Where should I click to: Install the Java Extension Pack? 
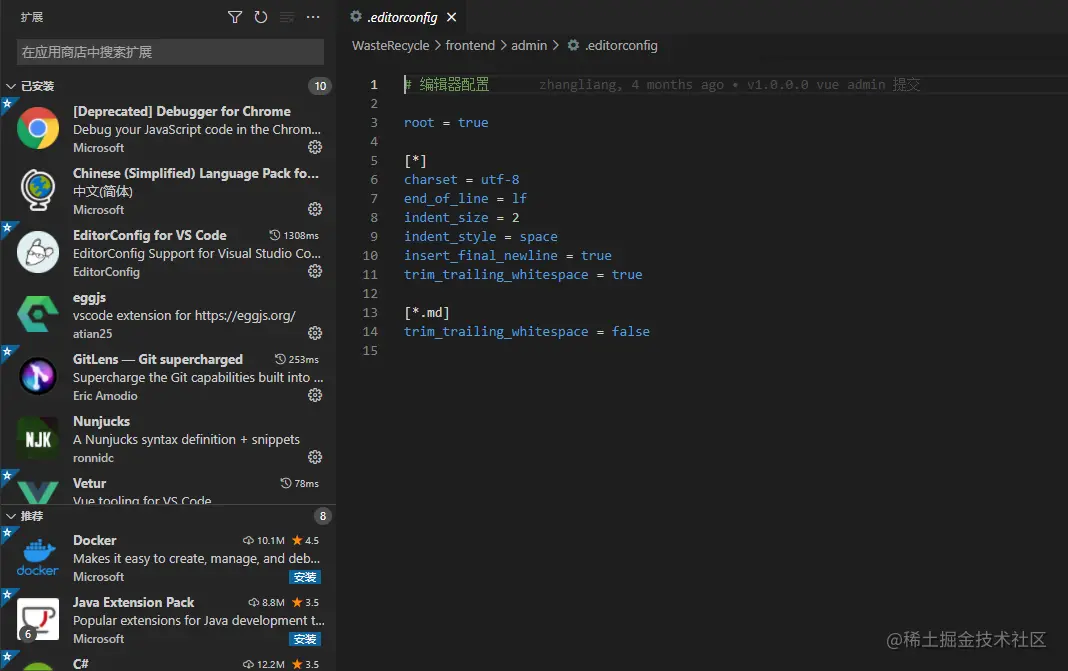click(x=305, y=639)
